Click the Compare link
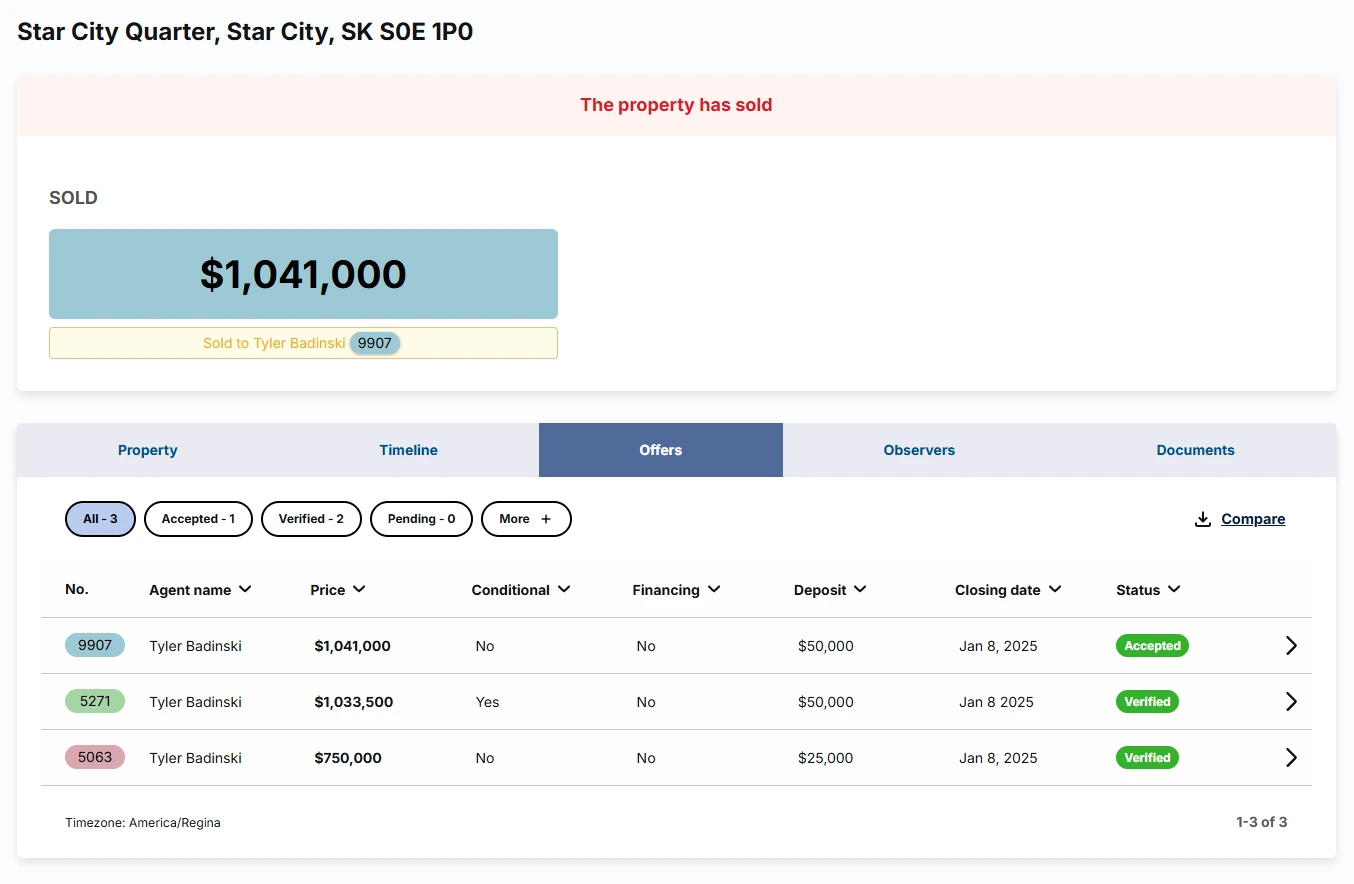The image size is (1354, 884). point(1253,519)
